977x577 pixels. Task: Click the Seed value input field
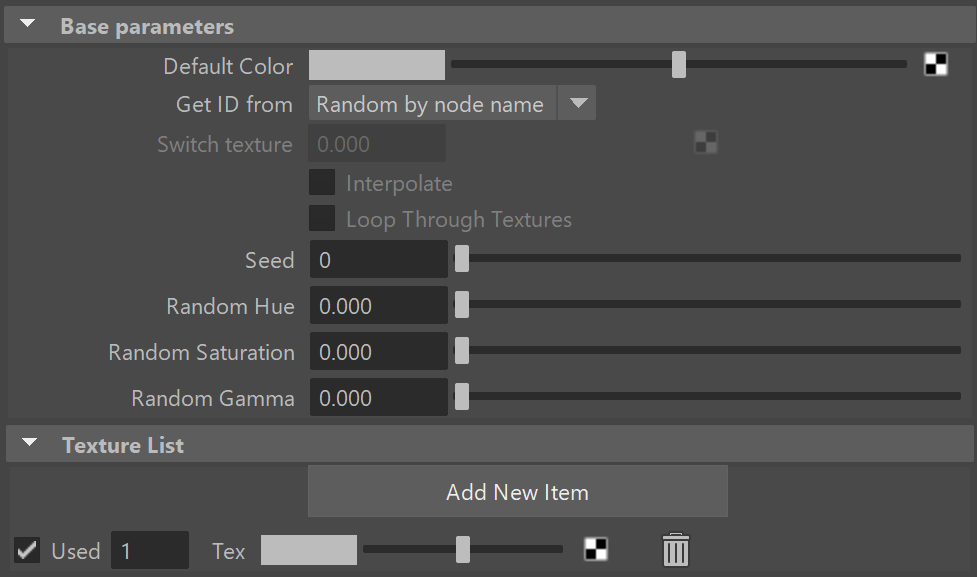(x=379, y=259)
